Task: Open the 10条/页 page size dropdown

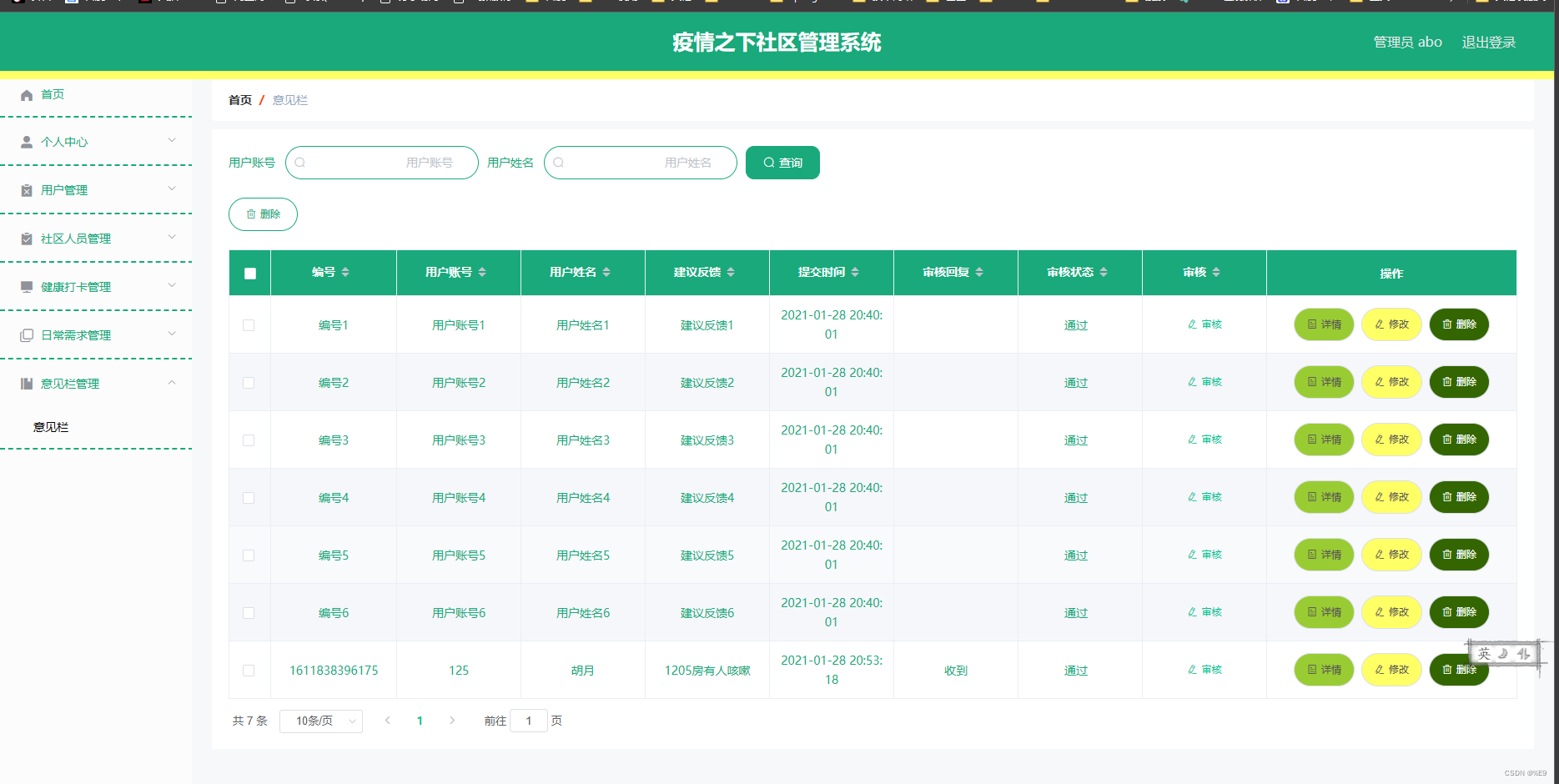Action: pyautogui.click(x=321, y=721)
